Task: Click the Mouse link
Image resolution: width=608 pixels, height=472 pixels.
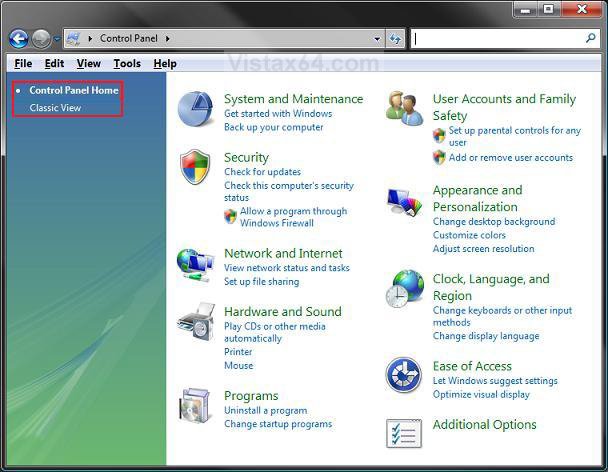Action: [x=238, y=365]
